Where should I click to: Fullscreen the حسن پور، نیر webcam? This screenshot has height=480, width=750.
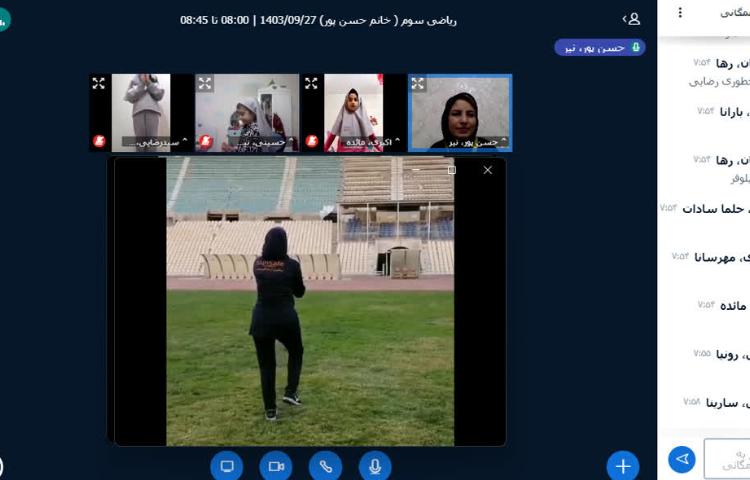point(418,84)
